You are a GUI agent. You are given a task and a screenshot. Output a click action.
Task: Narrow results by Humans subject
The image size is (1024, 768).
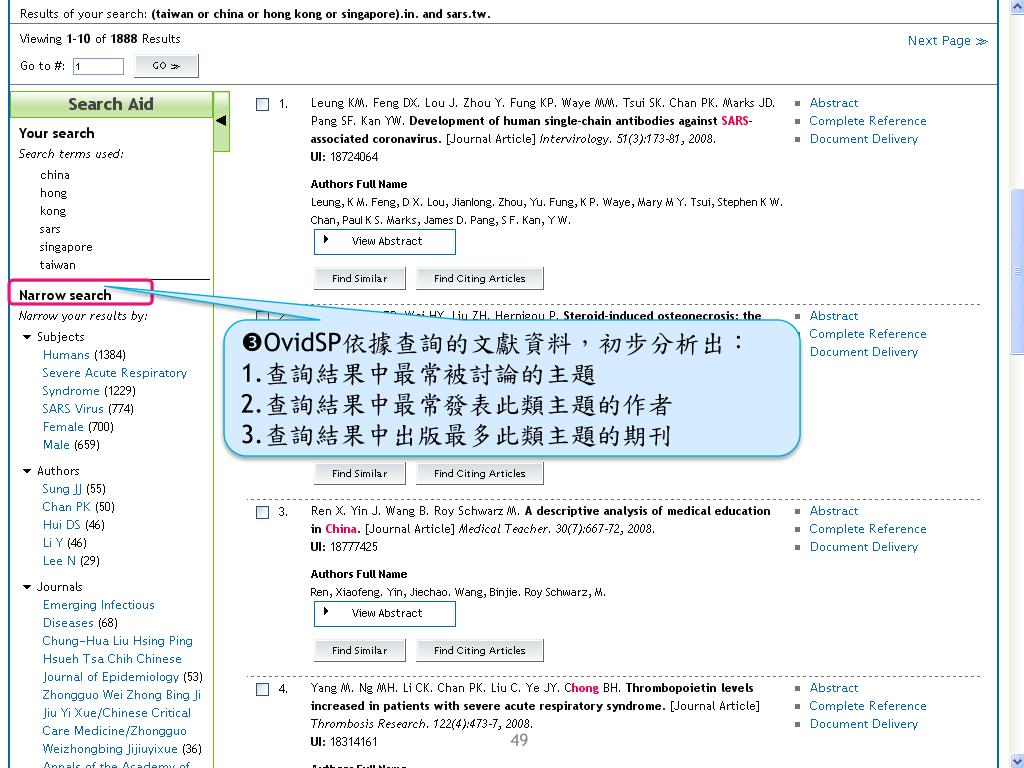pos(66,355)
